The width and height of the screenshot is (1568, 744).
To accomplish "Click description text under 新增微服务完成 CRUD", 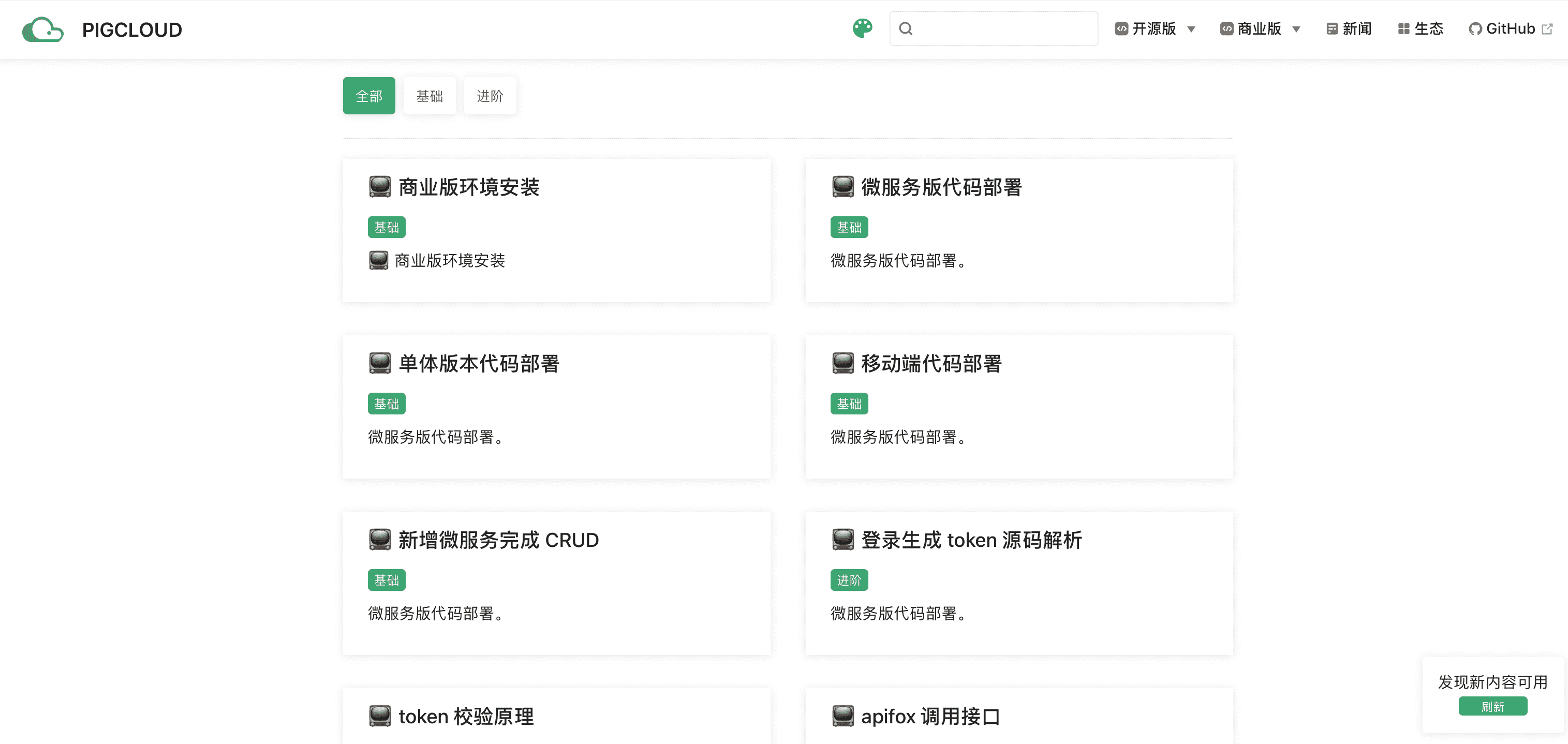I will [435, 613].
